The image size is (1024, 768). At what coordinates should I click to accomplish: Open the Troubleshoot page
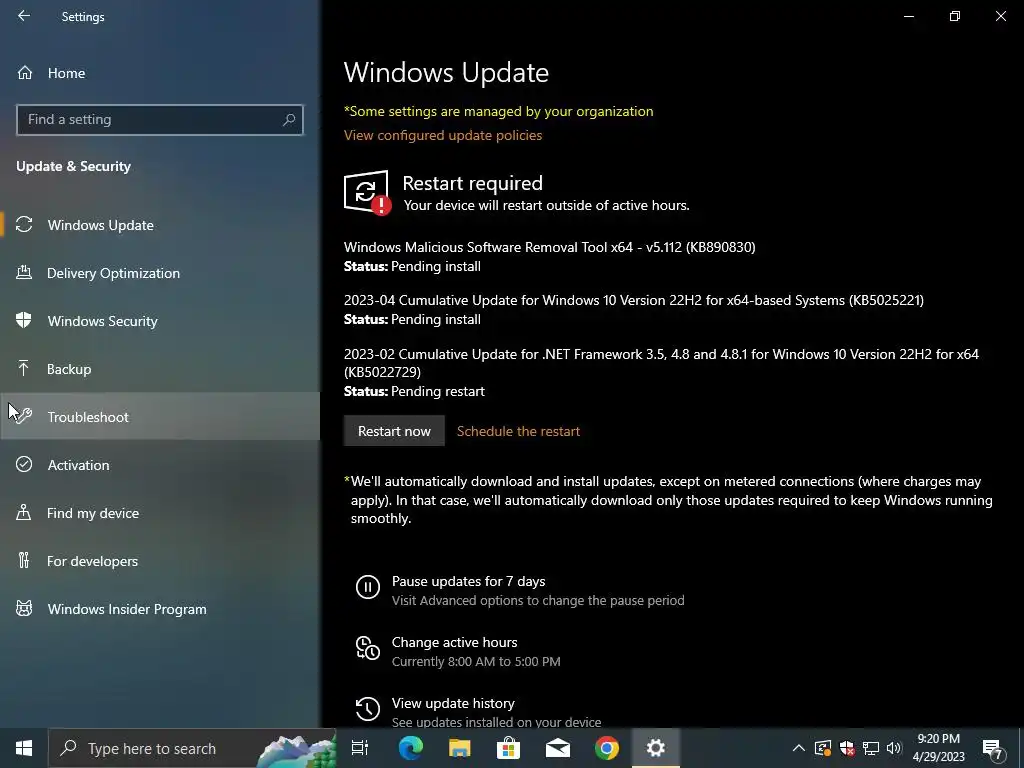pos(160,417)
